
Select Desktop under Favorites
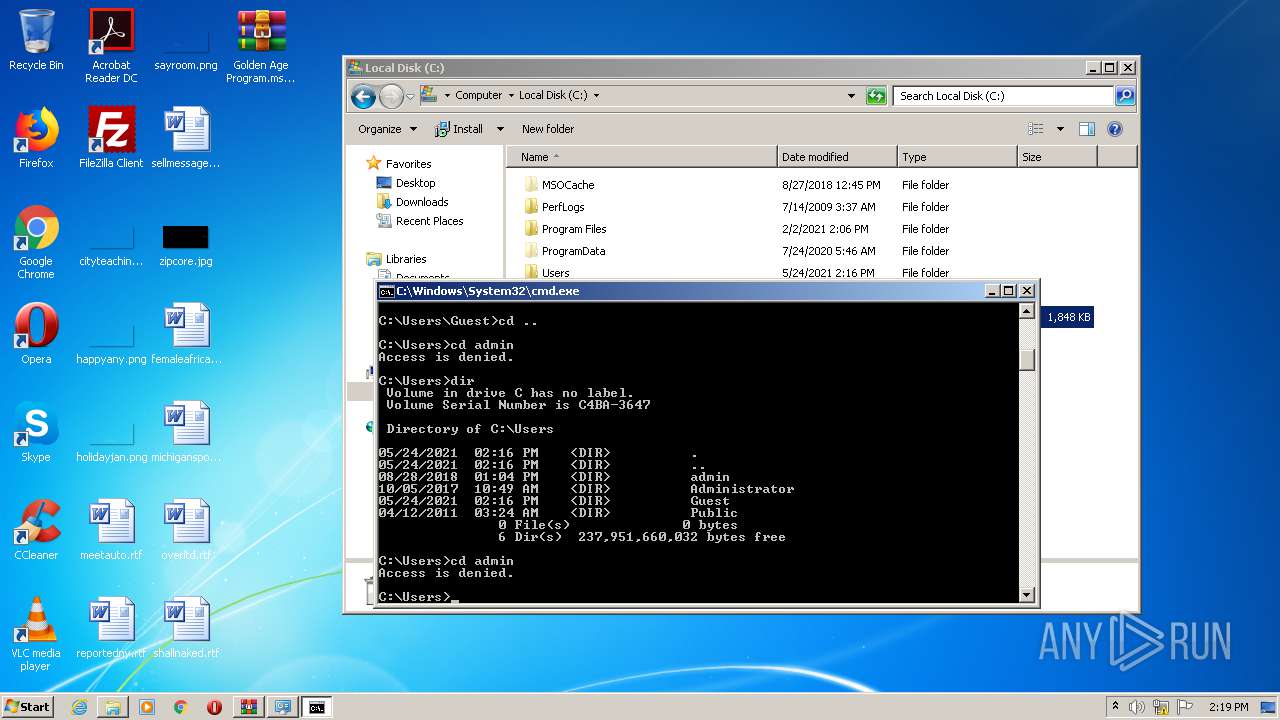(x=405, y=183)
